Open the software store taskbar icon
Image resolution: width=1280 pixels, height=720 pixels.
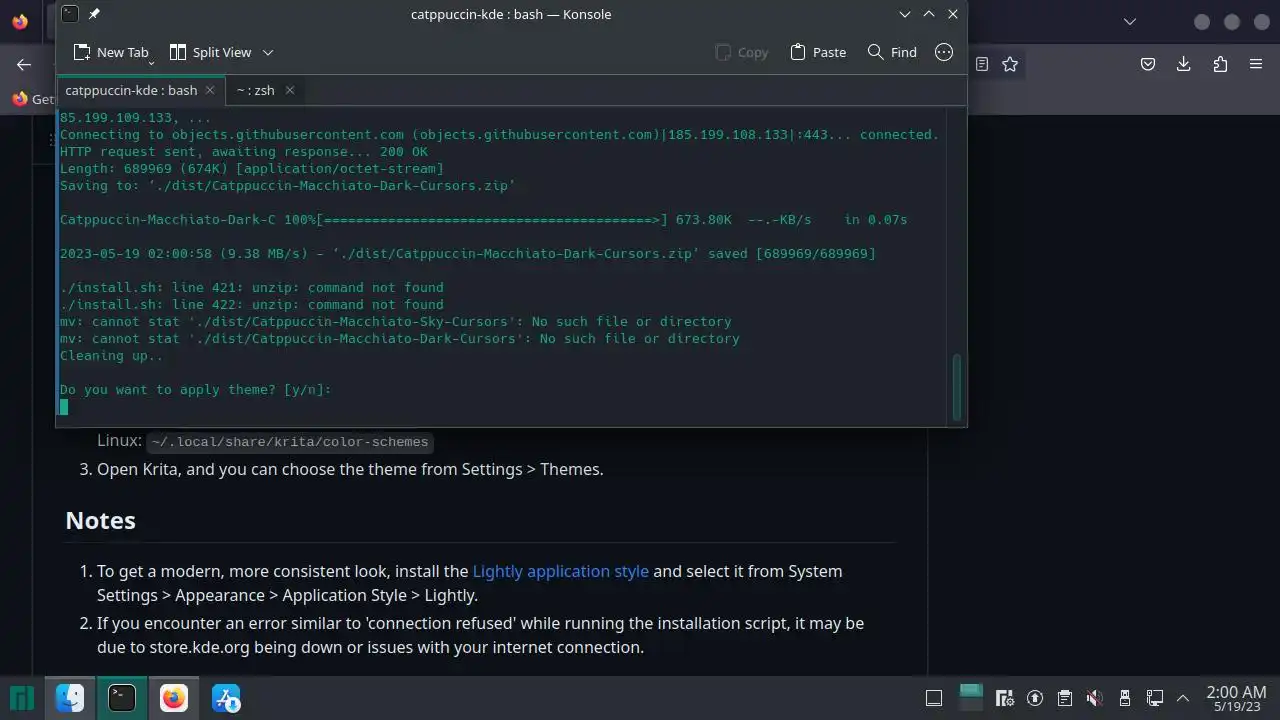[x=226, y=698]
